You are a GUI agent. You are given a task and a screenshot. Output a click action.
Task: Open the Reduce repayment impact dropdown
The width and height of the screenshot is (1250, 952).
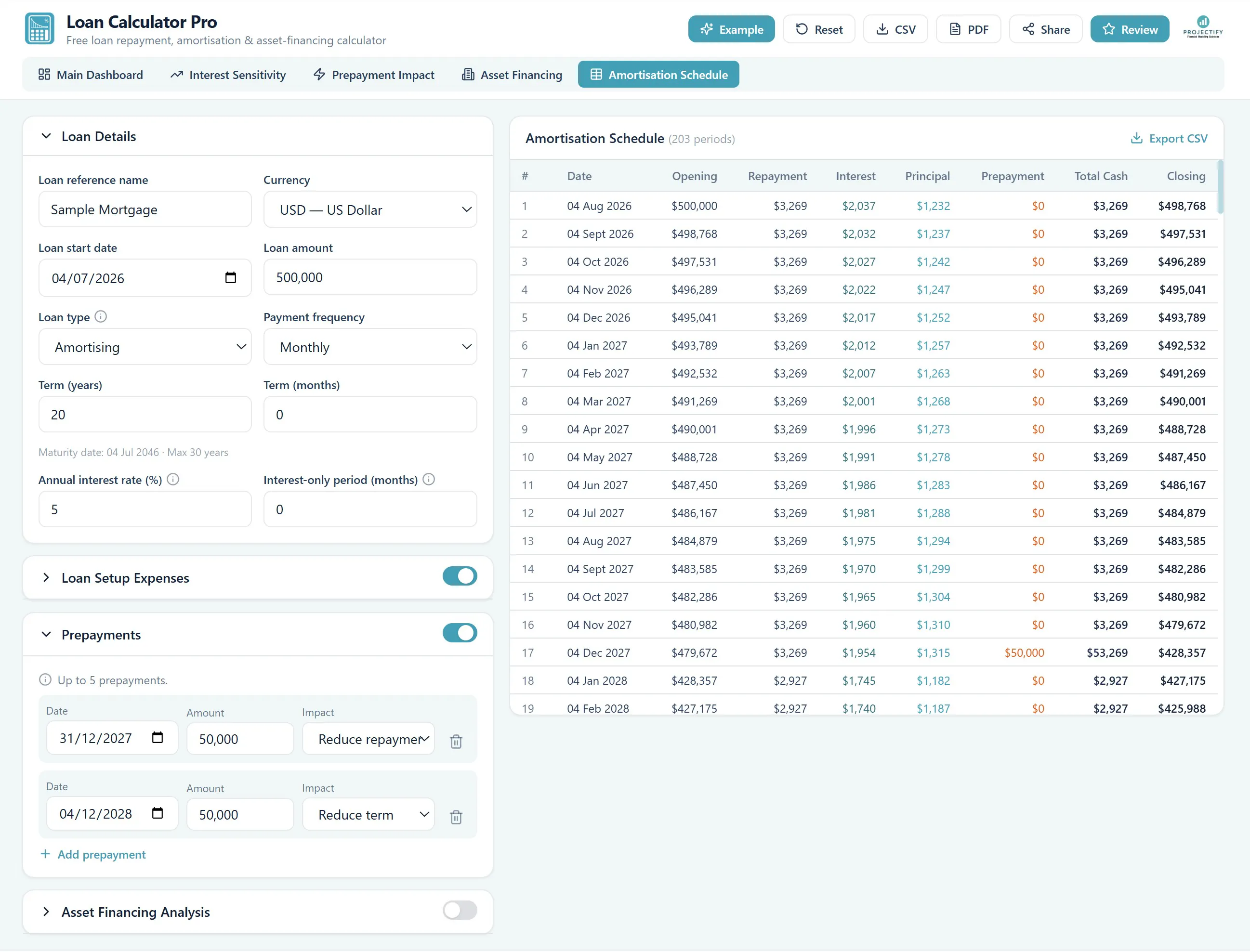pyautogui.click(x=368, y=738)
